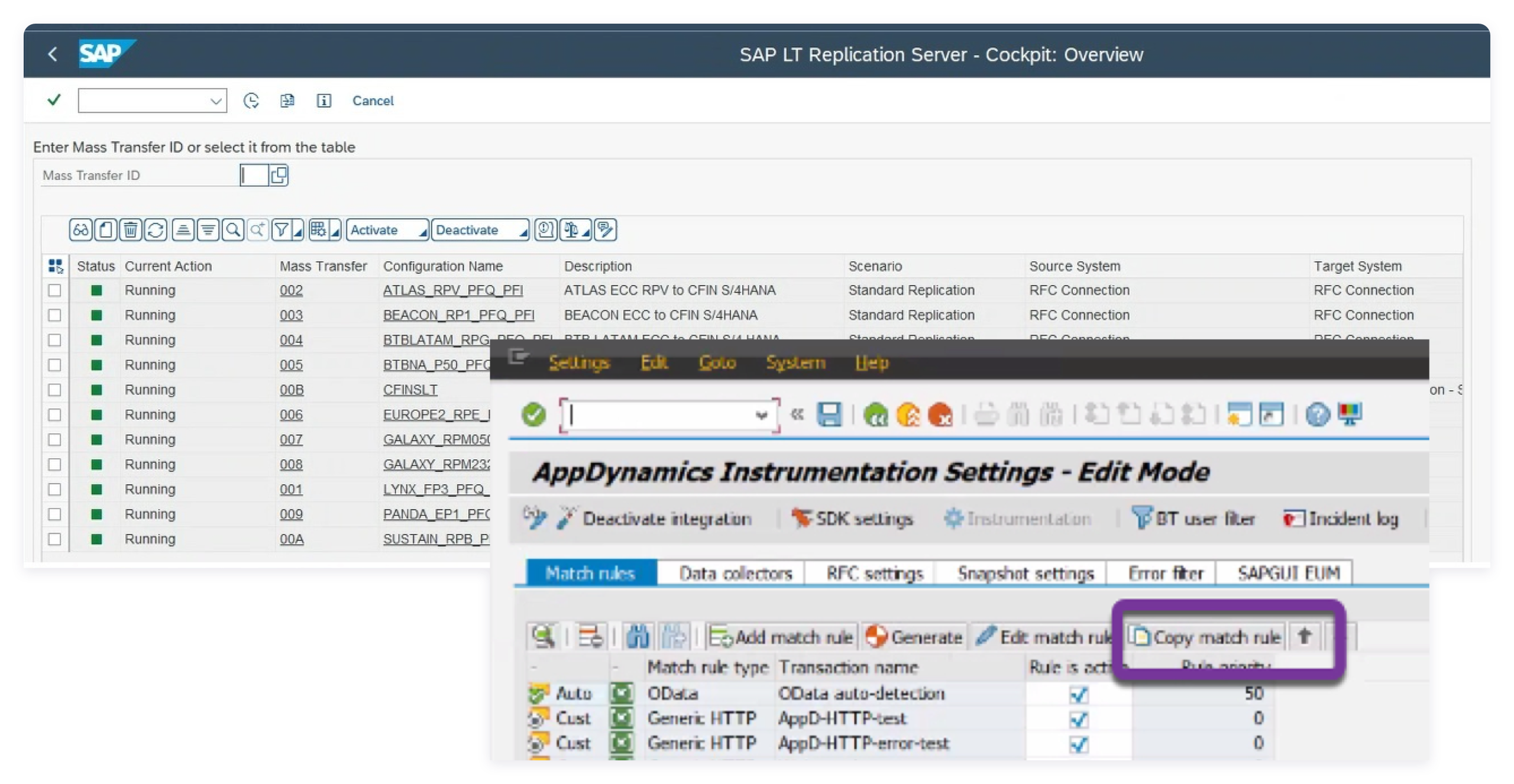This screenshot has width=1514, height=784.
Task: Click the green Enter checkmark in the AppDynamics window
Action: [533, 414]
